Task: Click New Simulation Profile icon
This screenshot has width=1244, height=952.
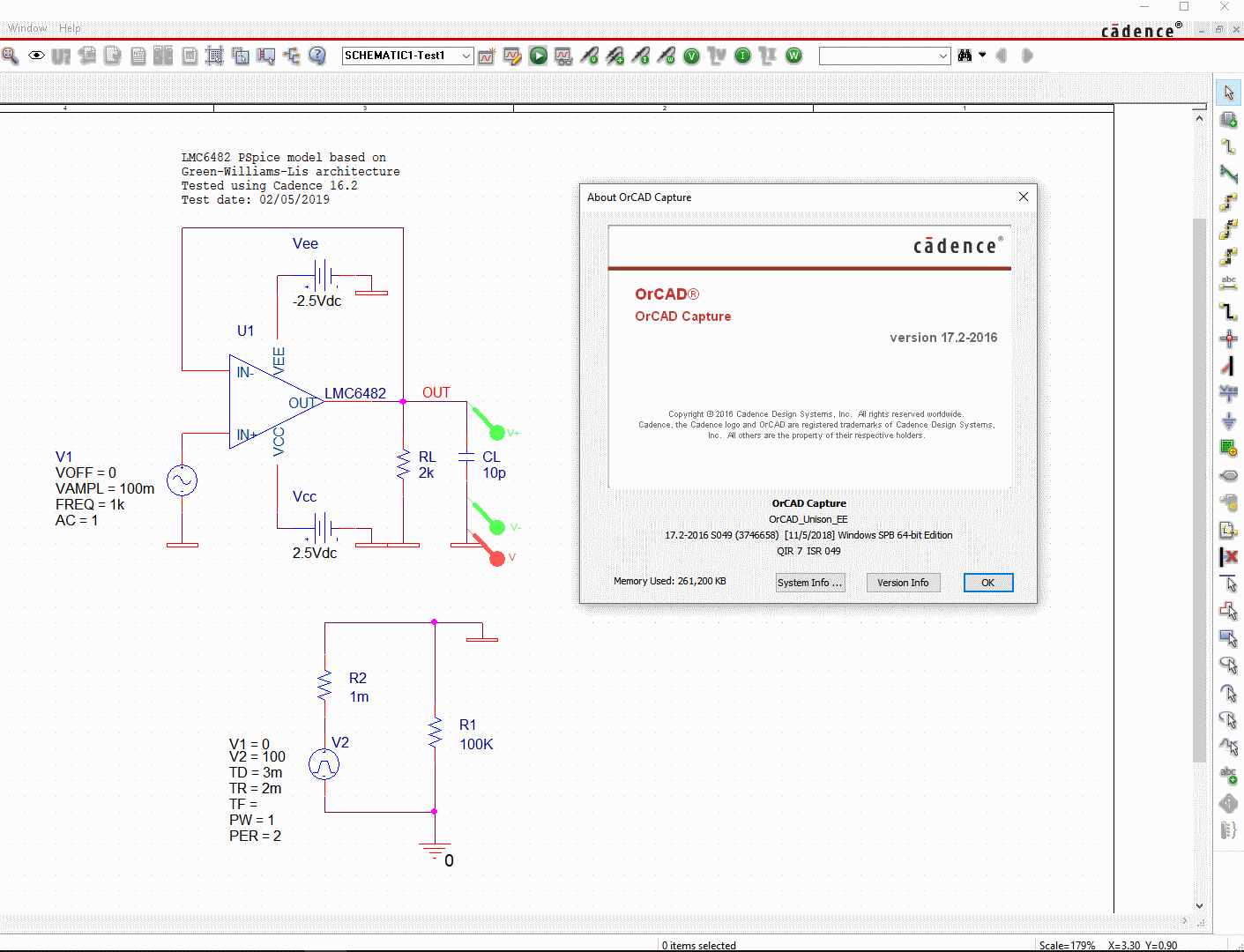Action: tap(487, 56)
